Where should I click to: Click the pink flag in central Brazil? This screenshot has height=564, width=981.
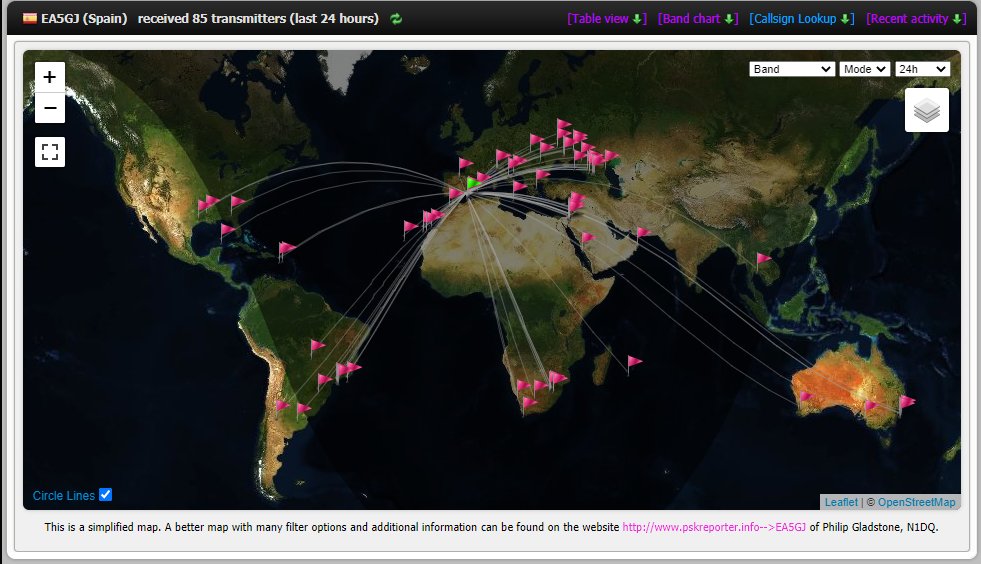317,346
